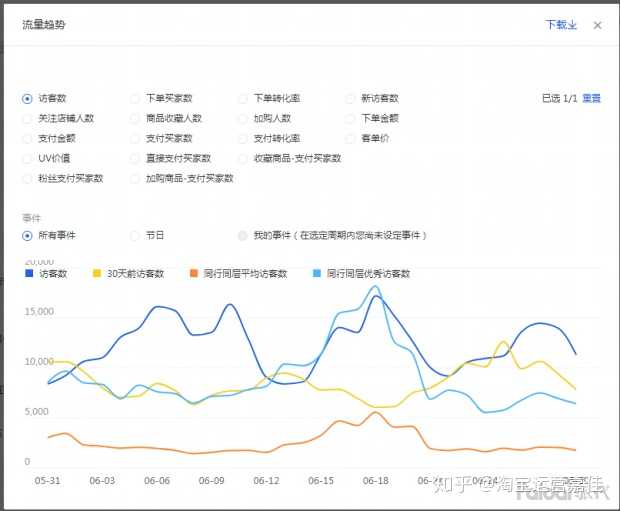Choose the 节日 event filter
Screen dimensions: 620x511
click(x=135, y=236)
